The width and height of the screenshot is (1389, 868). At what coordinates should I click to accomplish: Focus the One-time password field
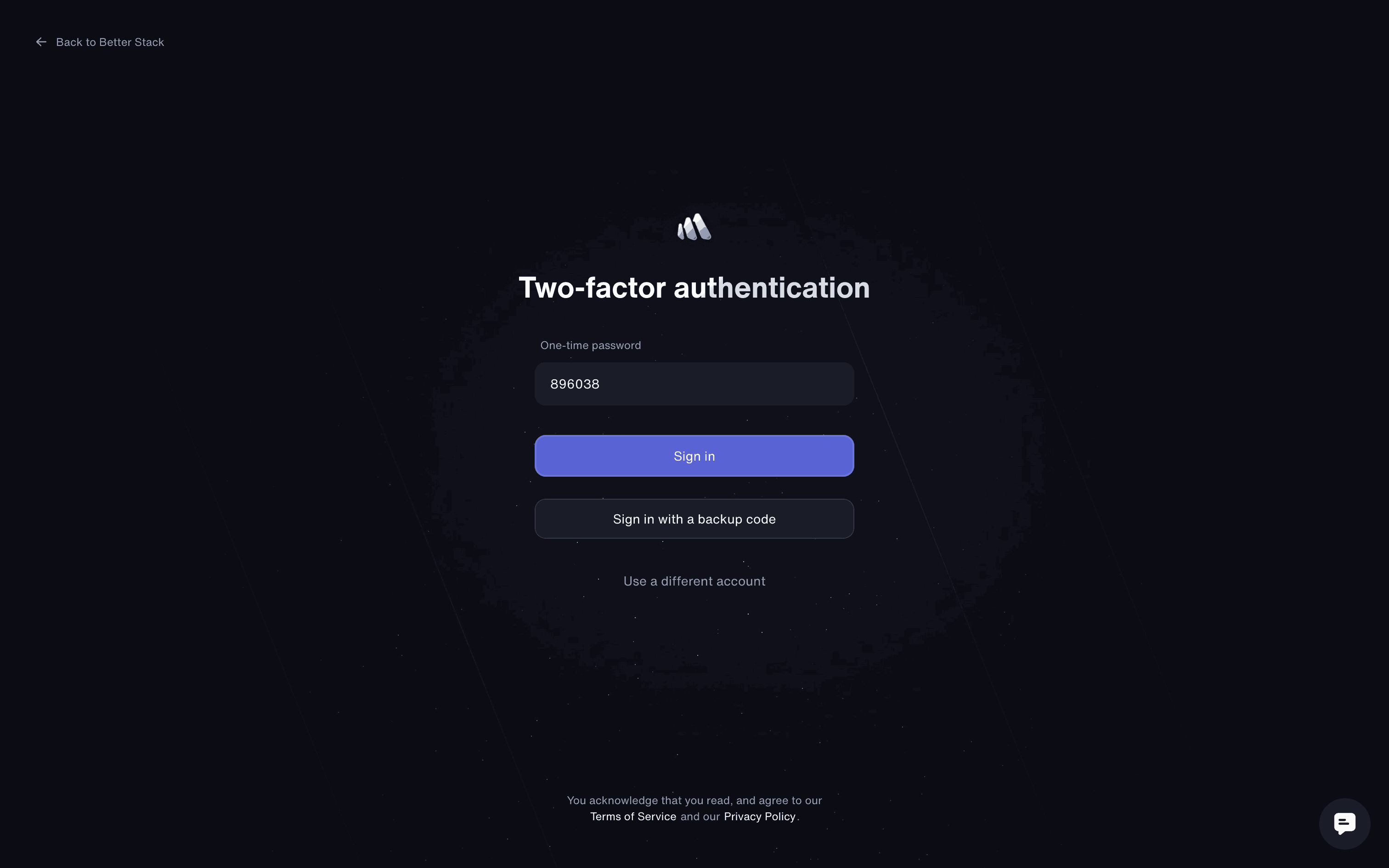tap(694, 384)
